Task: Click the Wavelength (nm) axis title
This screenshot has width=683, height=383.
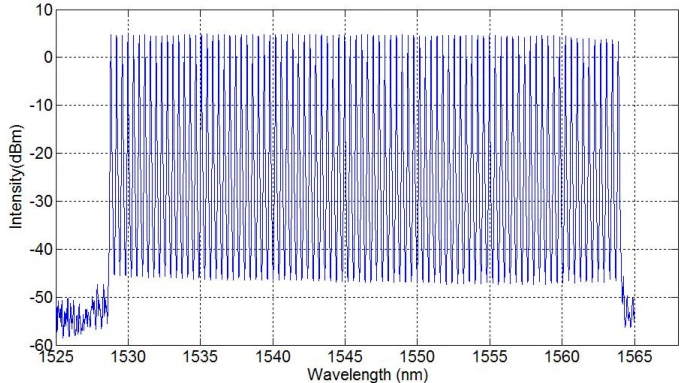Action: (x=367, y=375)
